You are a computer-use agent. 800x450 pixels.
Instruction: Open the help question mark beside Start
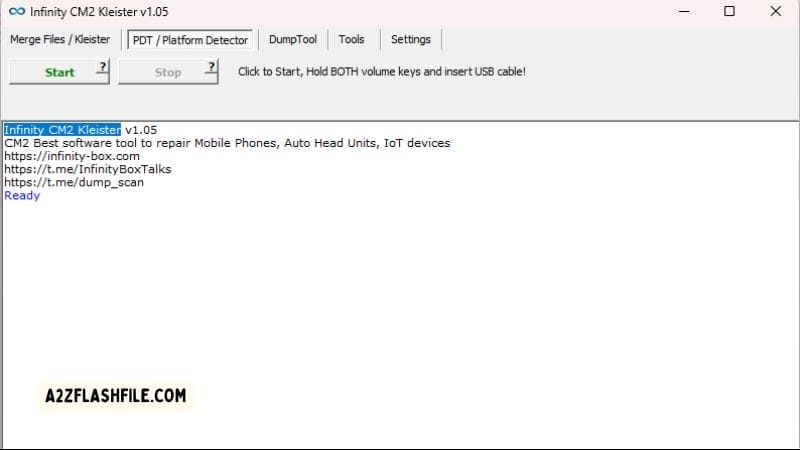103,66
